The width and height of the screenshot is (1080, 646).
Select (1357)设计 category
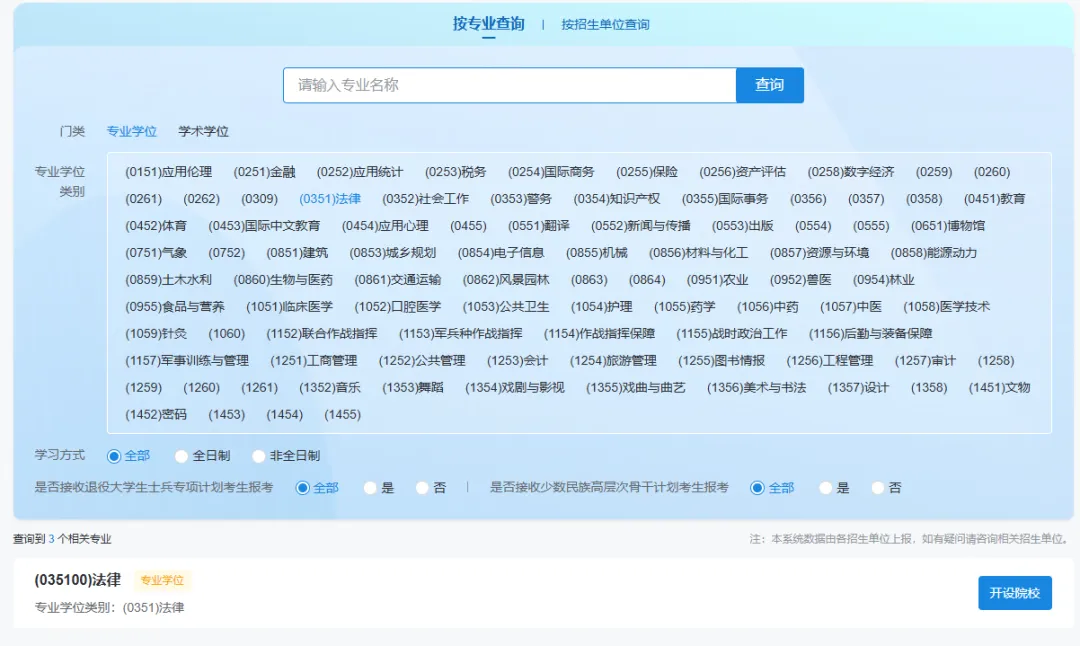pos(858,388)
